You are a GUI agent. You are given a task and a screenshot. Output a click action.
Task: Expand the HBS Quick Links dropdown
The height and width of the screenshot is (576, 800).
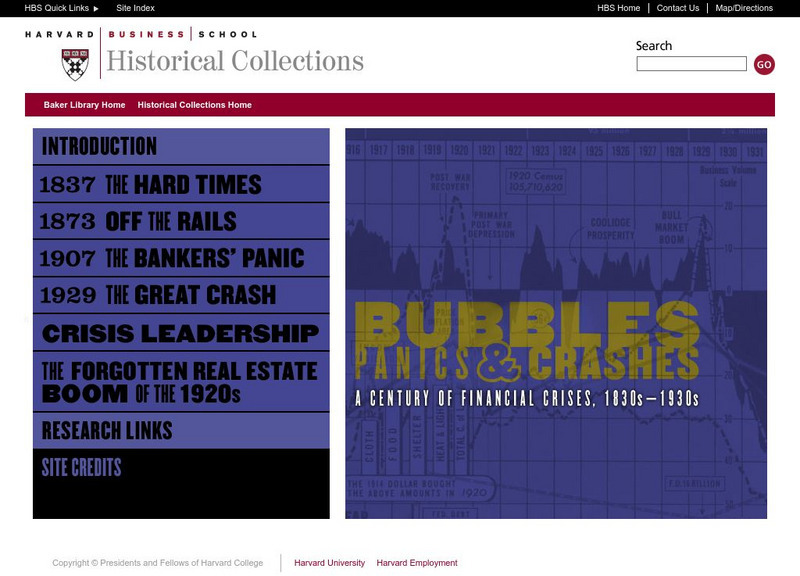(61, 8)
